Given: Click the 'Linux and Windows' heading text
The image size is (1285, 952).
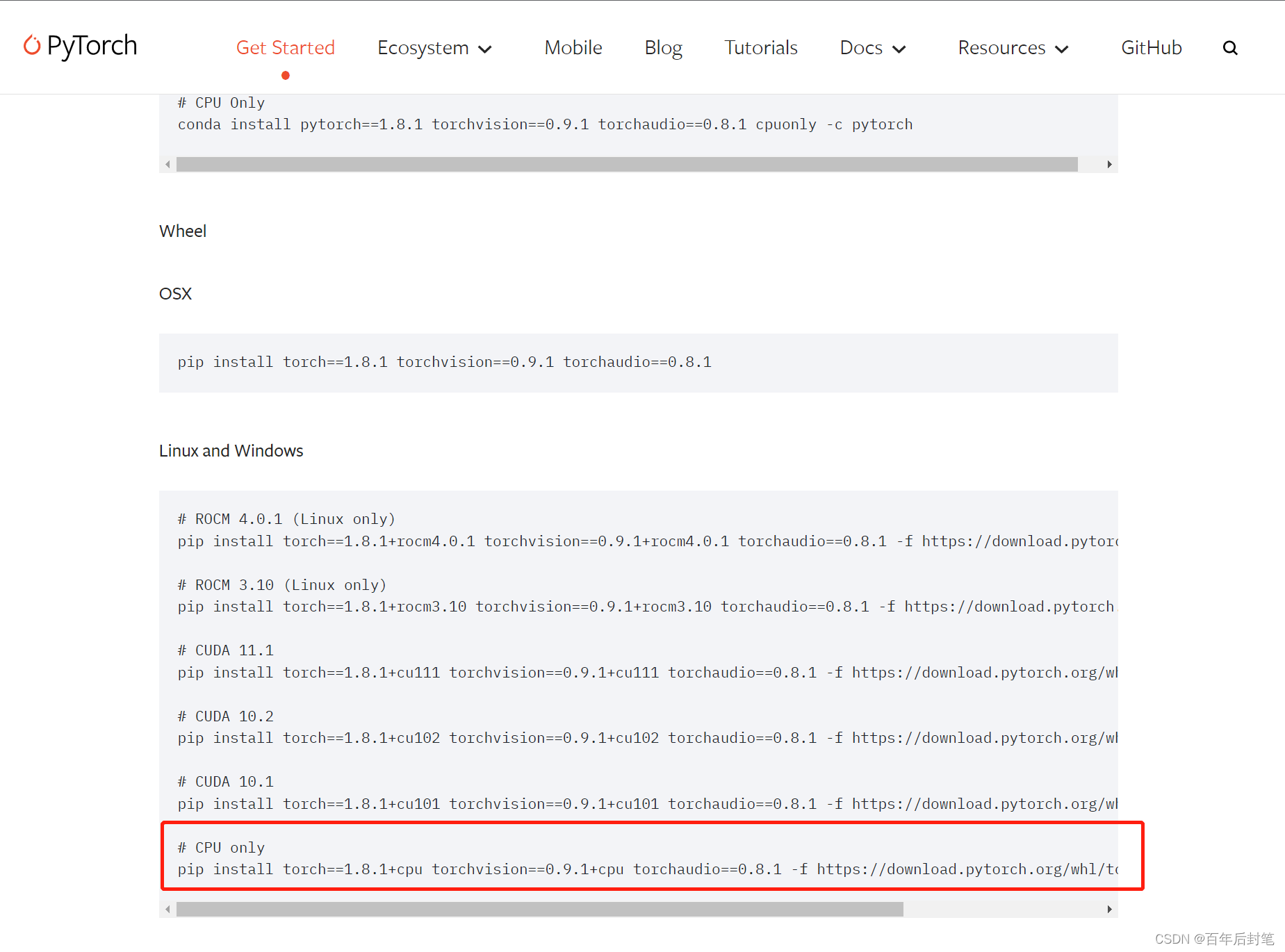Looking at the screenshot, I should point(231,451).
